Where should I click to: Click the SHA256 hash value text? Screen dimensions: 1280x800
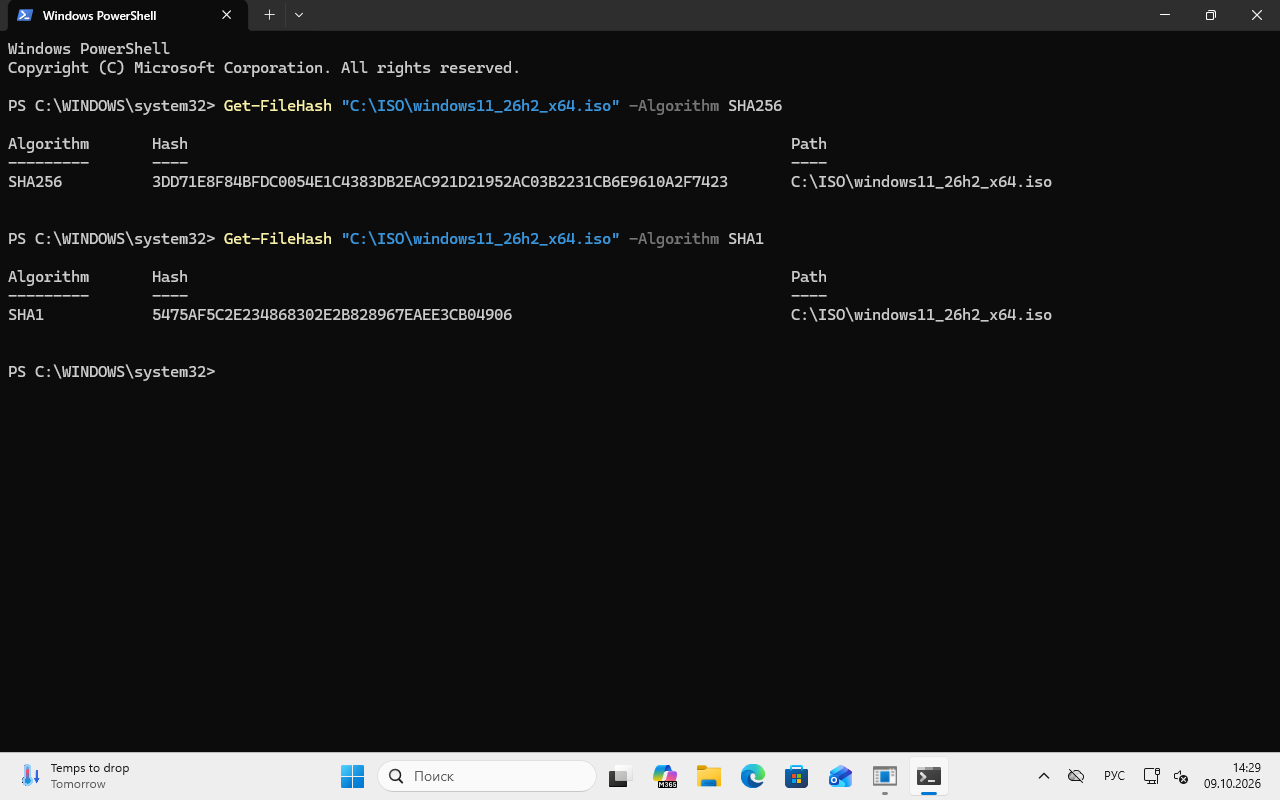click(440, 182)
